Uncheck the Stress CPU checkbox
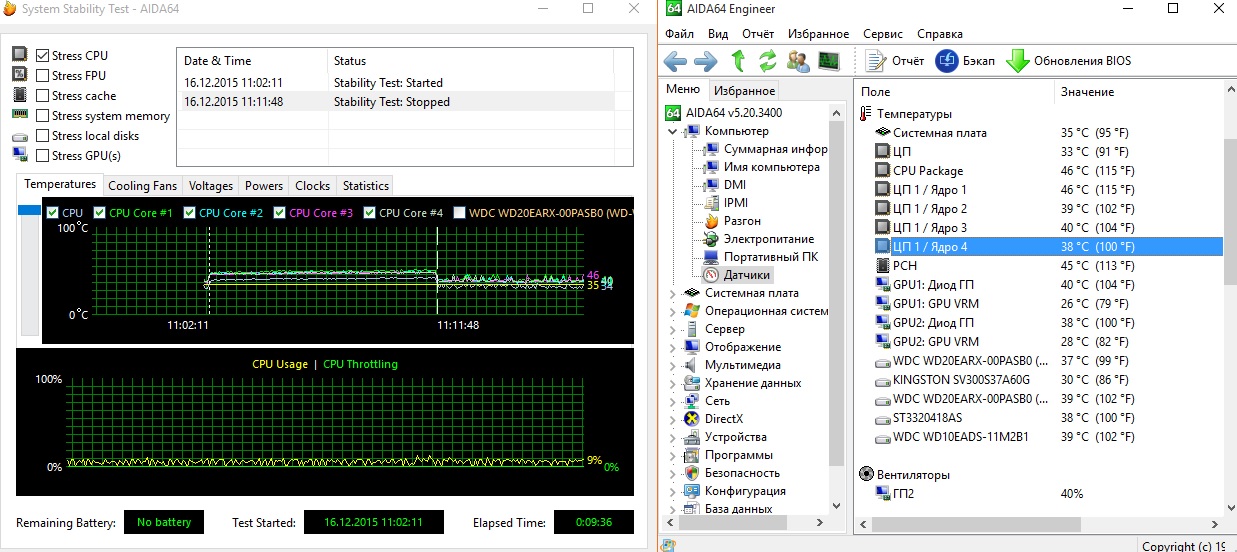1237x552 pixels. (43, 56)
